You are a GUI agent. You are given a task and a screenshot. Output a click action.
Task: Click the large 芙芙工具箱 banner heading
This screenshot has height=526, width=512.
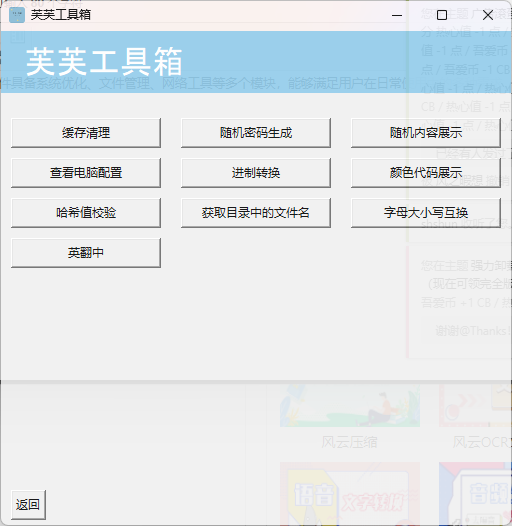(x=104, y=62)
